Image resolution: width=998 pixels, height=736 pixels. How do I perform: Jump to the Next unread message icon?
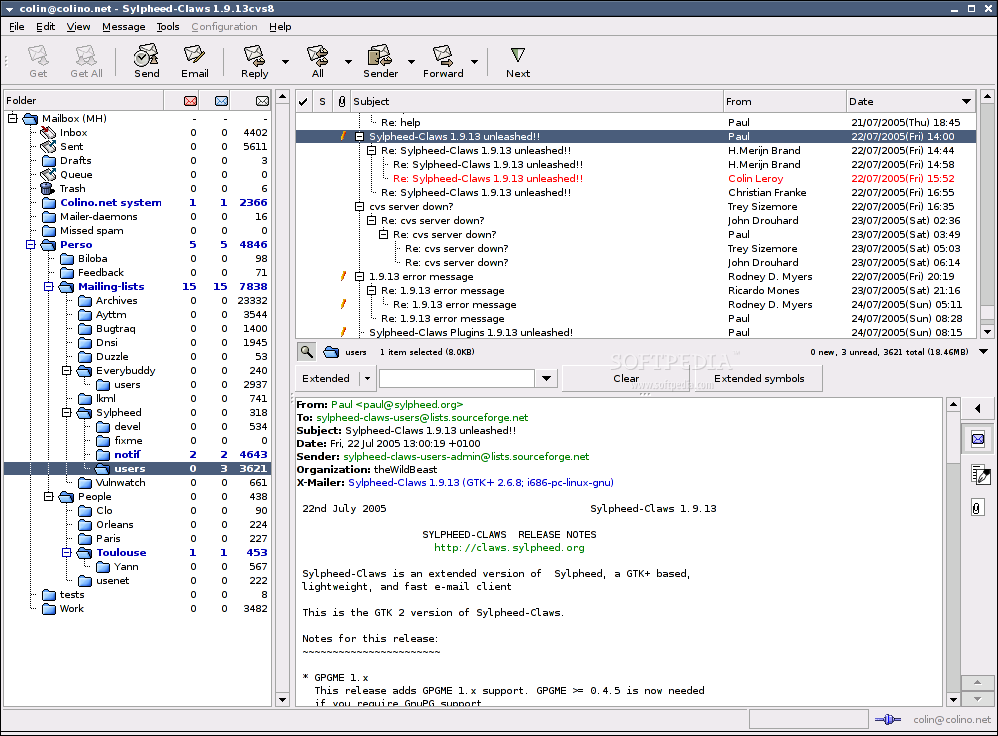(x=517, y=60)
